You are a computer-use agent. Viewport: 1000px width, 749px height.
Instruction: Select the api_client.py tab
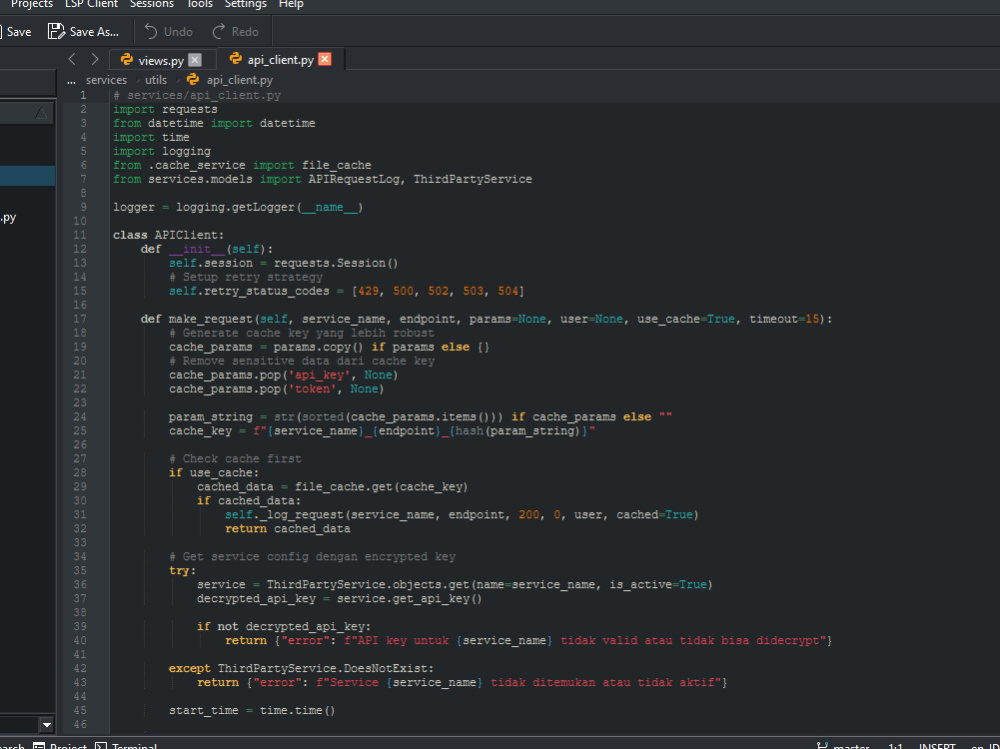281,59
